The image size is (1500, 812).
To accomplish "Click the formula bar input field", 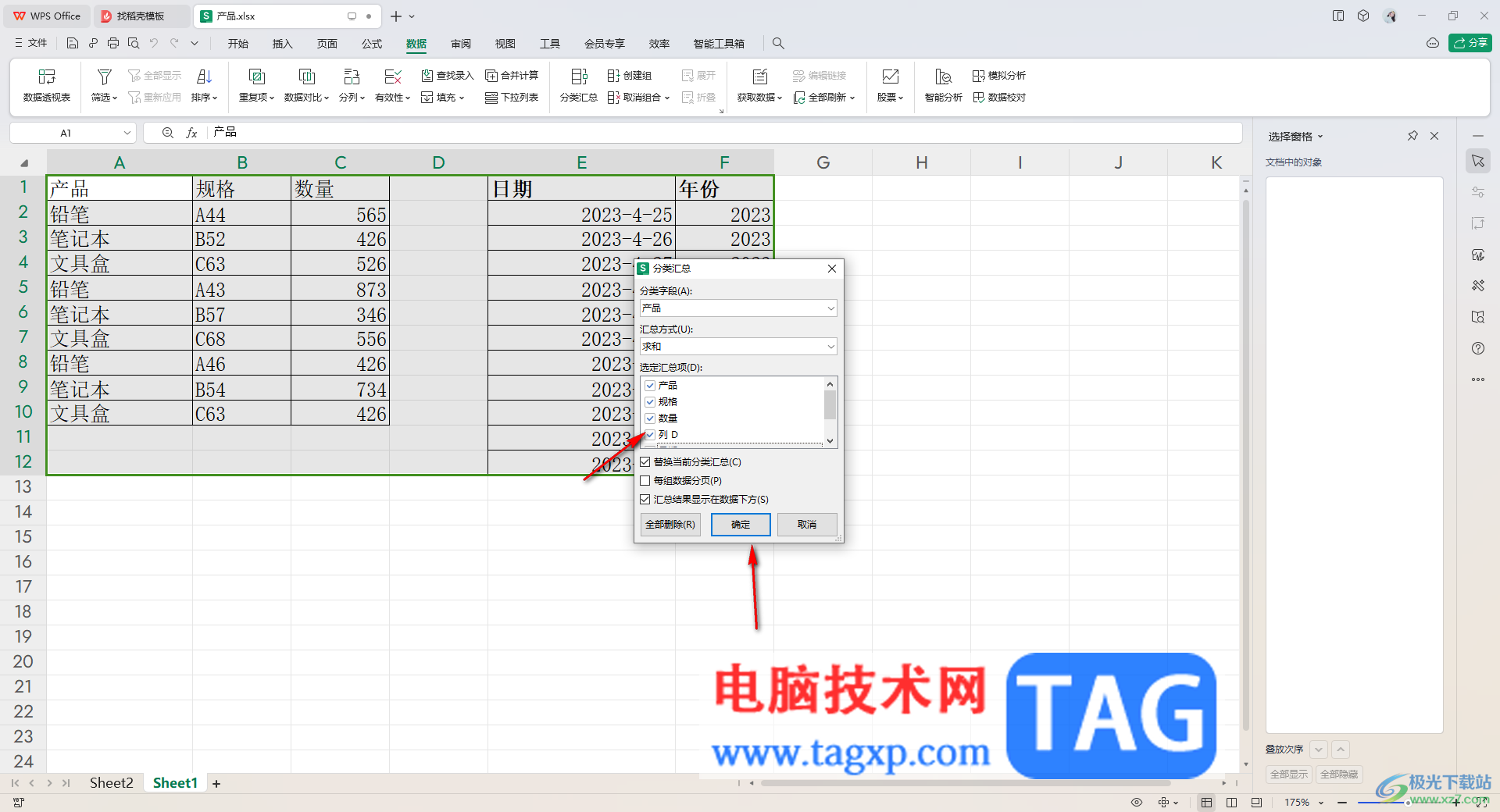I will 725,133.
